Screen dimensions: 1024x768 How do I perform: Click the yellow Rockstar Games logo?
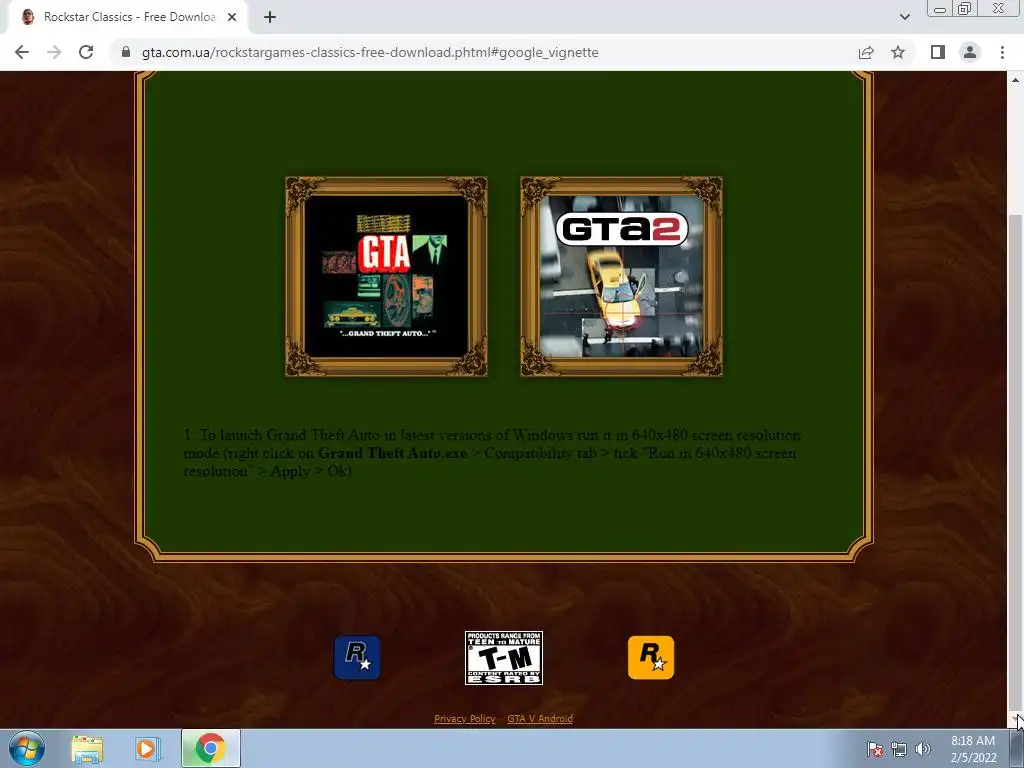tap(651, 657)
